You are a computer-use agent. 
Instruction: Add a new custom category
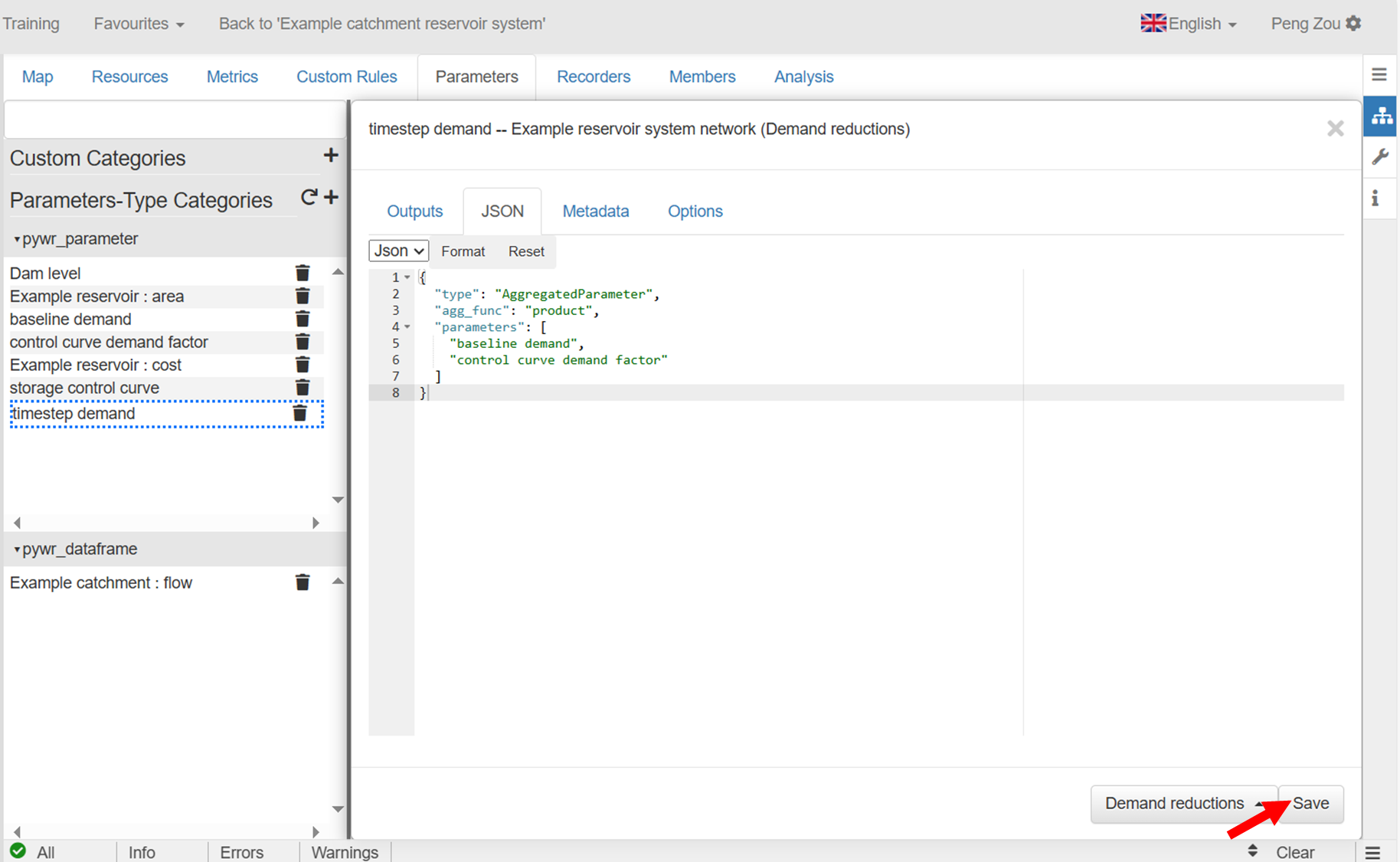coord(331,156)
